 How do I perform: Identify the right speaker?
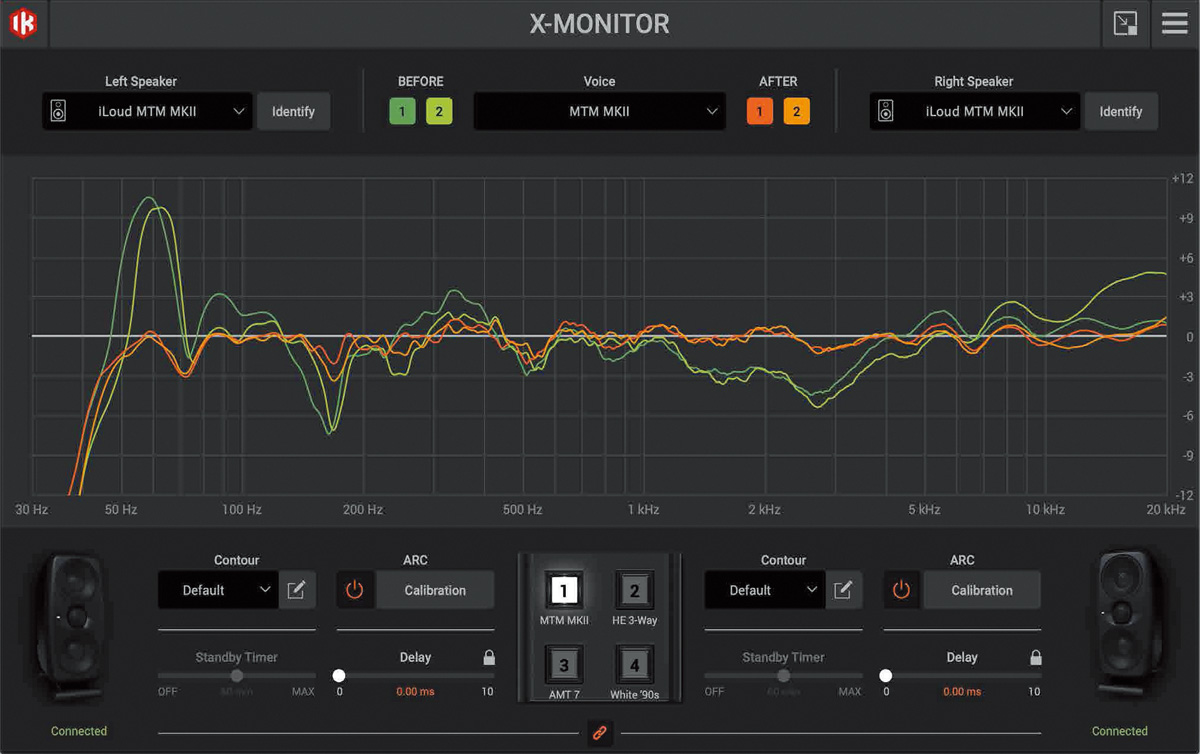click(1121, 111)
